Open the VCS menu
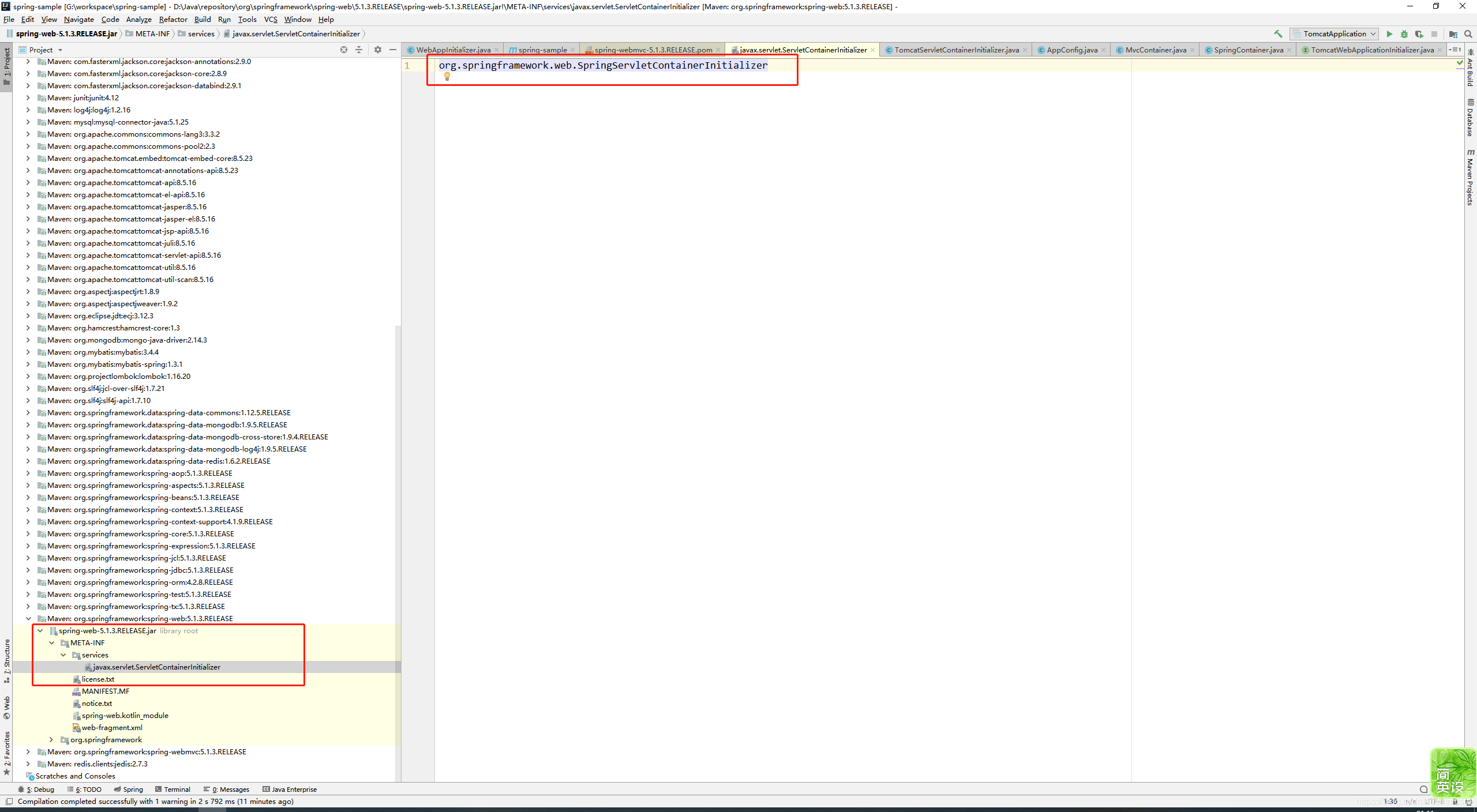Viewport: 1477px width, 812px height. point(271,19)
